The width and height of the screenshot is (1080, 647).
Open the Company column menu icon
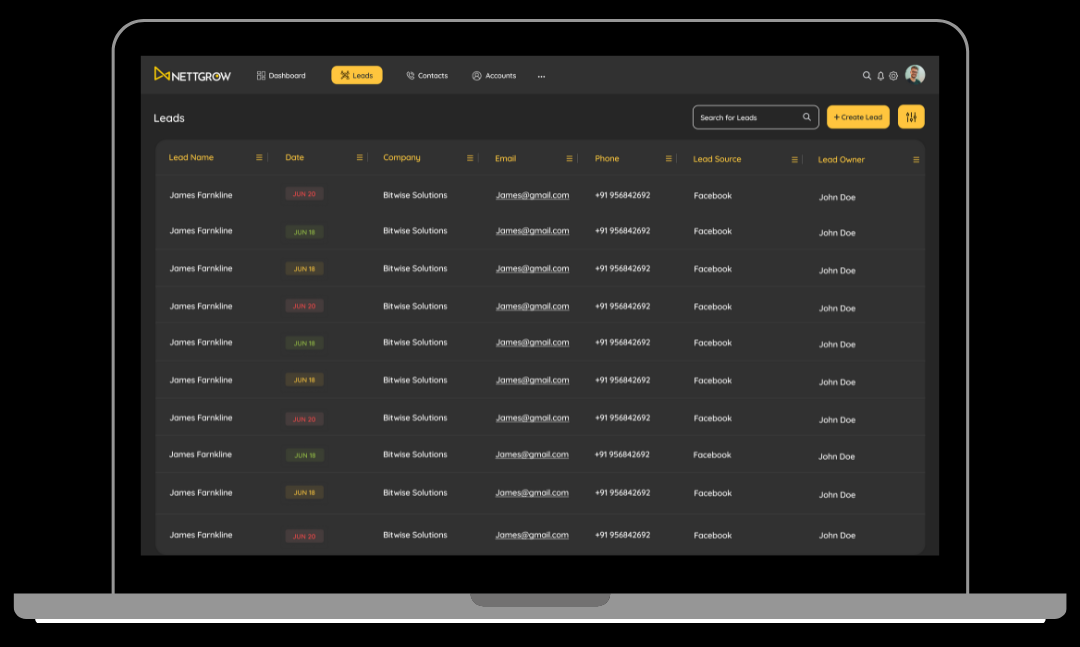click(x=470, y=158)
